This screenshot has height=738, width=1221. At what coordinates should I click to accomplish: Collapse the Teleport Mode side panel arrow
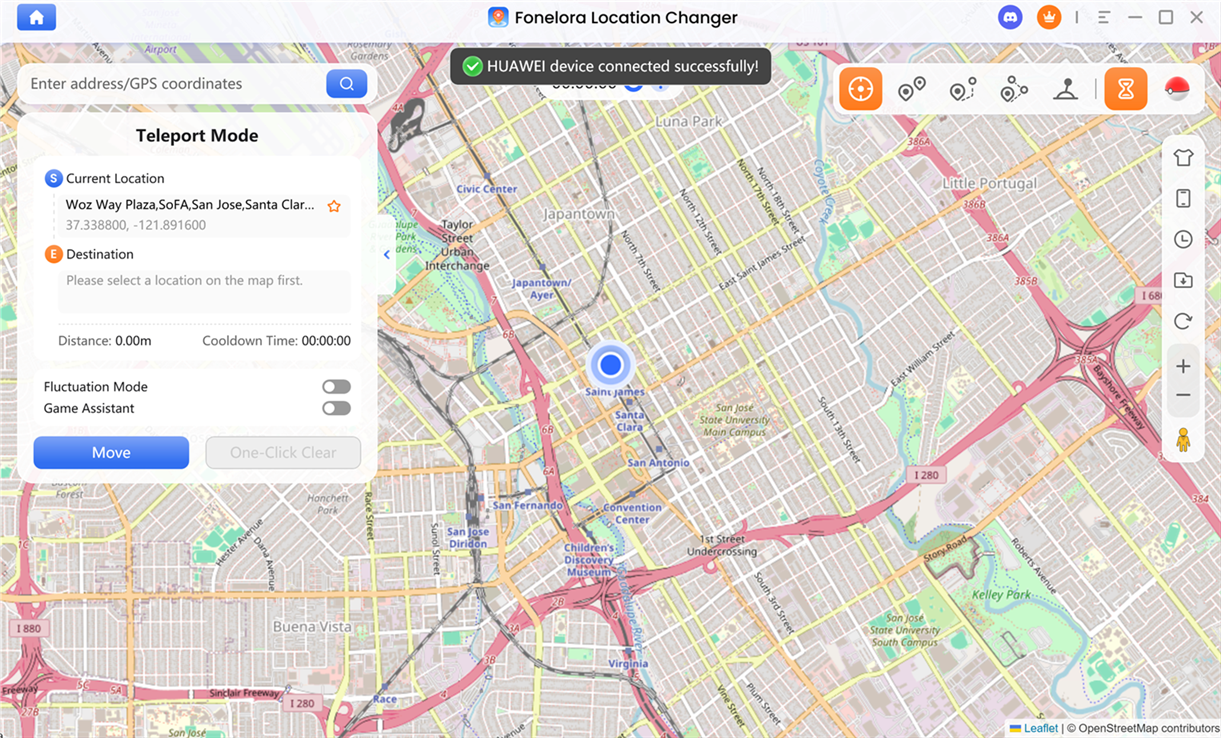point(387,255)
